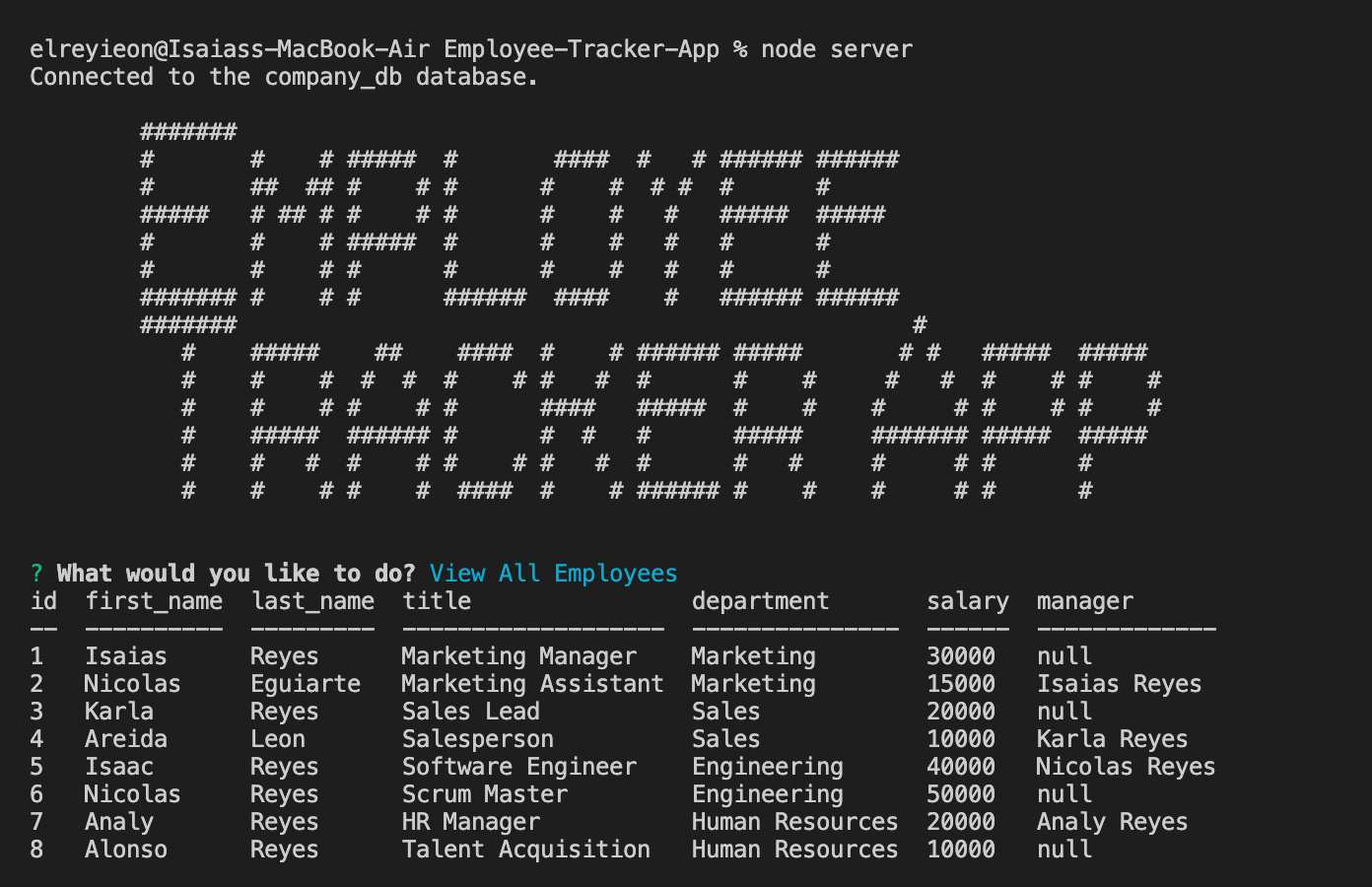Click the 'title' column header
Screen dimensions: 1372x887
click(x=437, y=601)
